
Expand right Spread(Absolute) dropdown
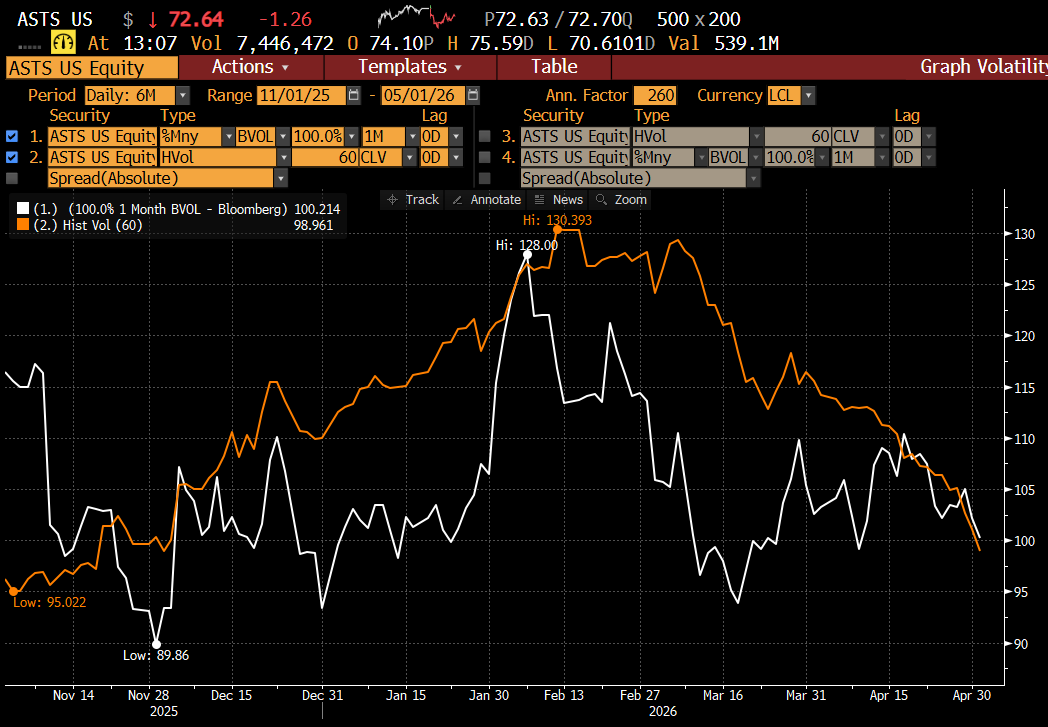[x=753, y=178]
